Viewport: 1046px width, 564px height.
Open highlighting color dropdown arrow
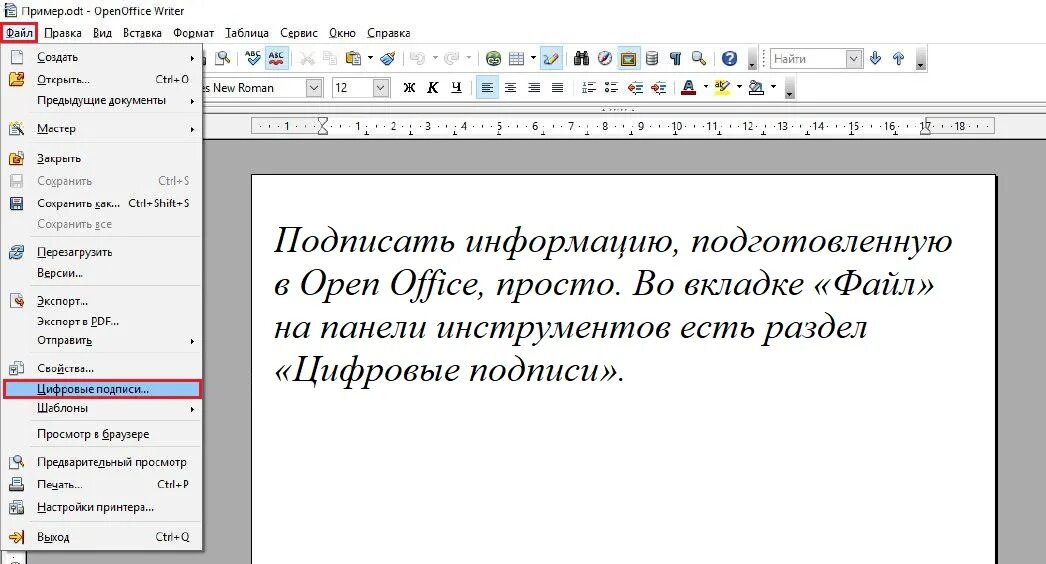(x=739, y=87)
